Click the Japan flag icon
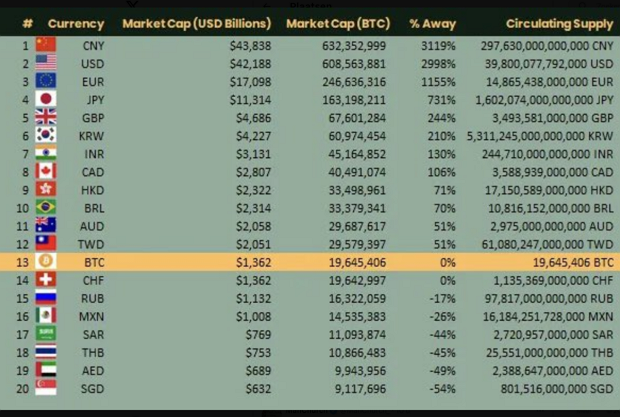Viewport: 620px width, 417px height. pyautogui.click(x=45, y=99)
